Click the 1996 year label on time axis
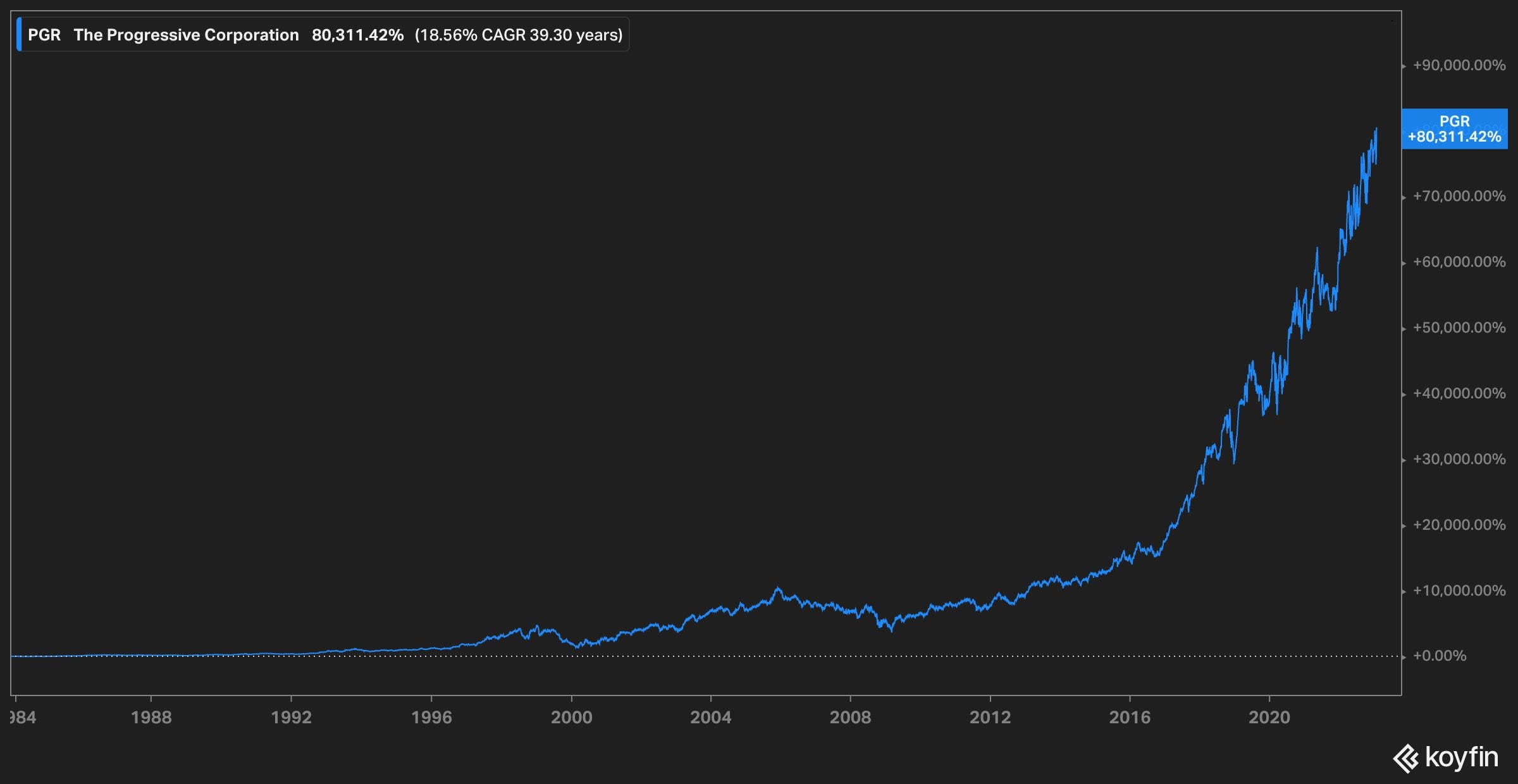 click(x=431, y=717)
